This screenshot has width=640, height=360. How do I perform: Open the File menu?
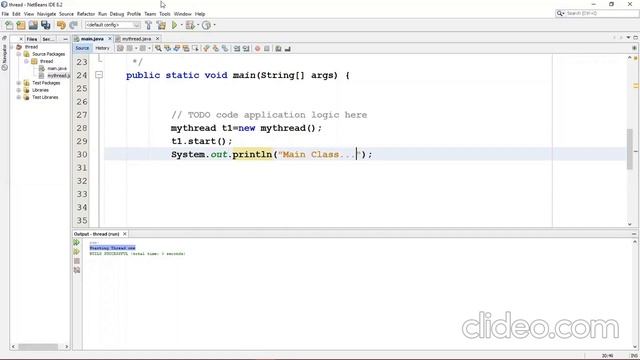[5, 14]
